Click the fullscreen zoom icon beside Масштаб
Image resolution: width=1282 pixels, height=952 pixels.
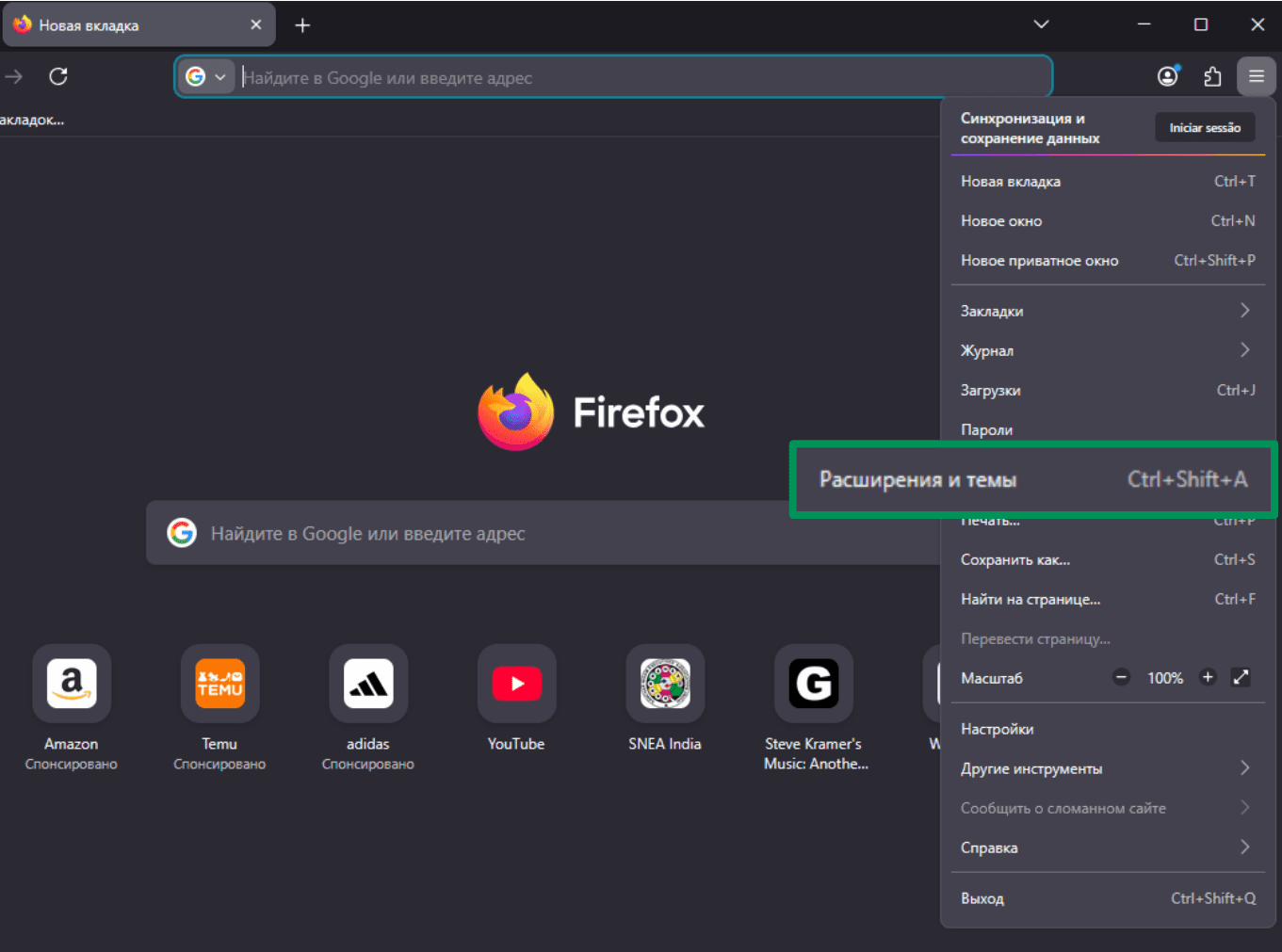coord(1241,677)
